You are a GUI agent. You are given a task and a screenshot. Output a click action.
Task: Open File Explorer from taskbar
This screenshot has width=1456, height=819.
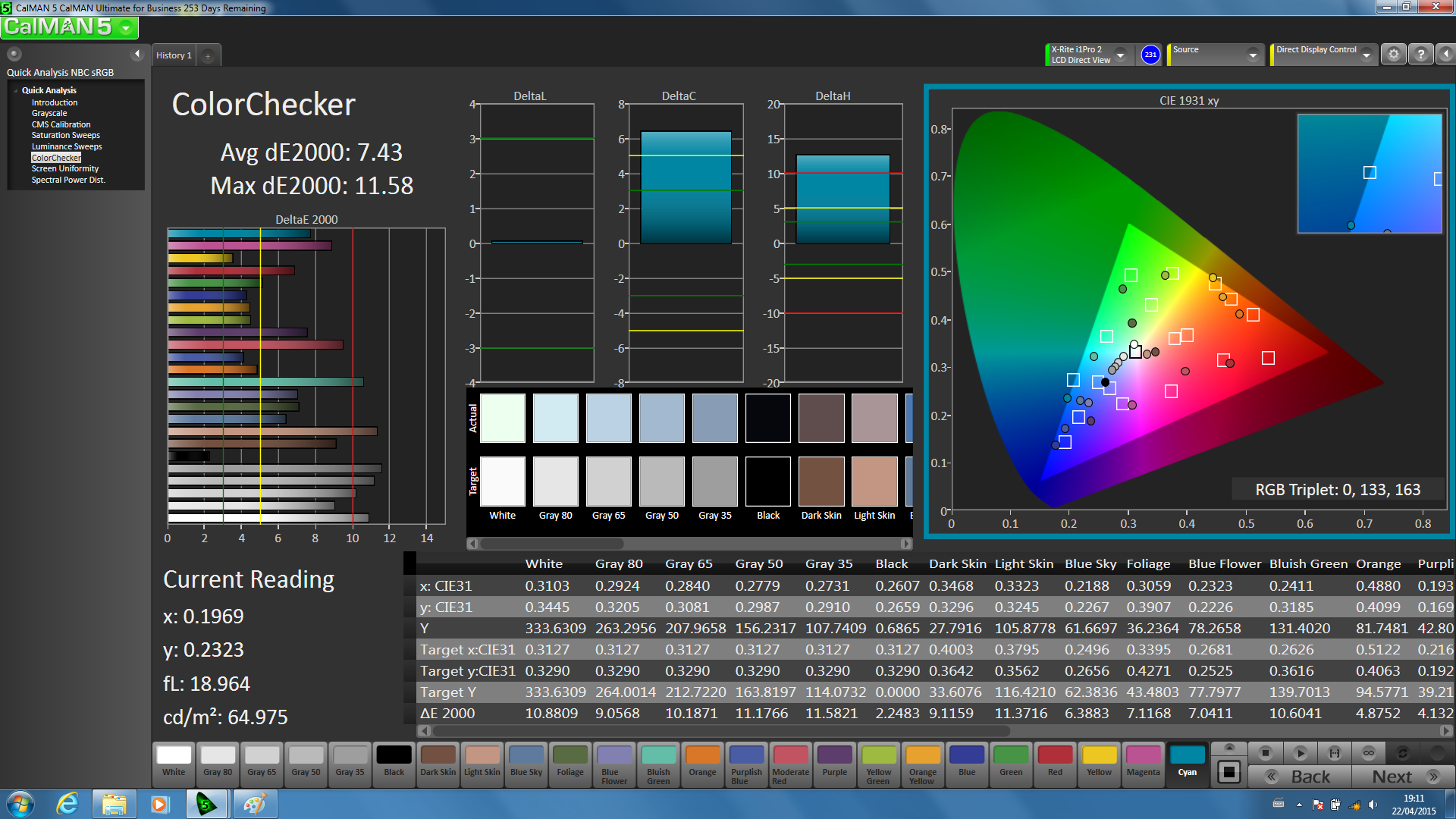(x=114, y=804)
